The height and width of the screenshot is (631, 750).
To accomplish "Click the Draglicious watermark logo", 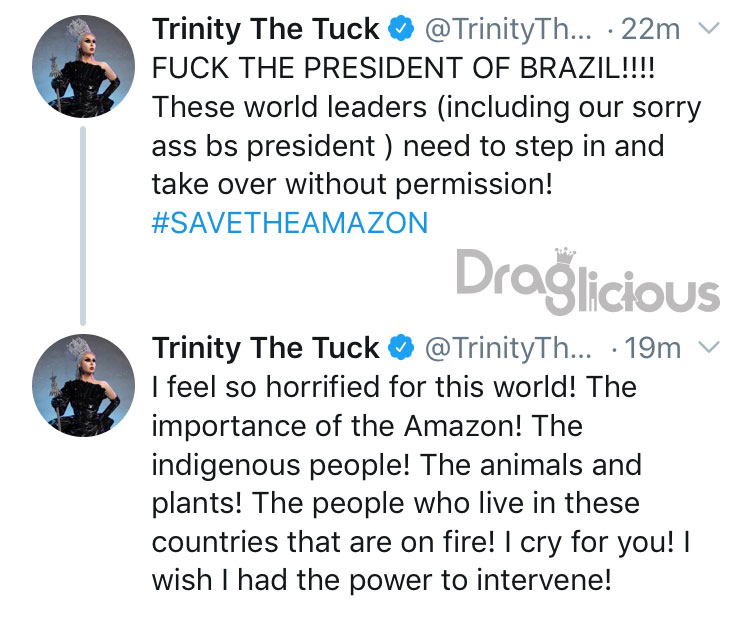I will coord(588,282).
